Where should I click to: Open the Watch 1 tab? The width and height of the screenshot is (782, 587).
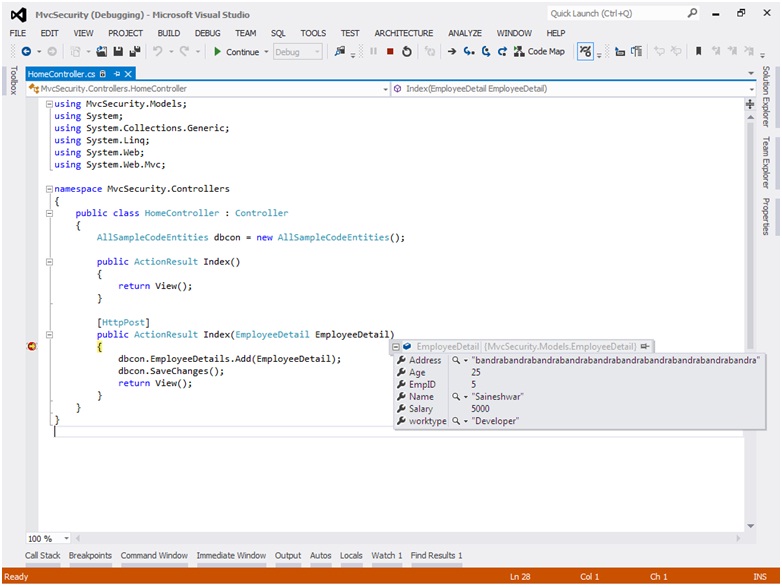click(387, 556)
